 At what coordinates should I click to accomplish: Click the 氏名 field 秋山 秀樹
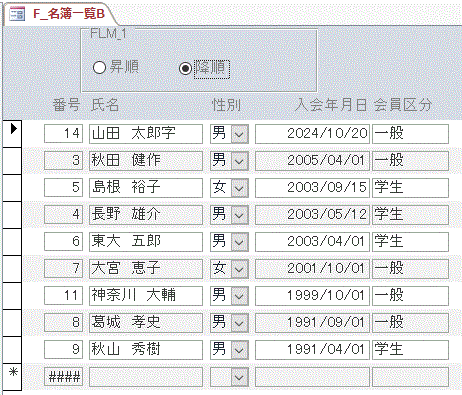tap(146, 350)
